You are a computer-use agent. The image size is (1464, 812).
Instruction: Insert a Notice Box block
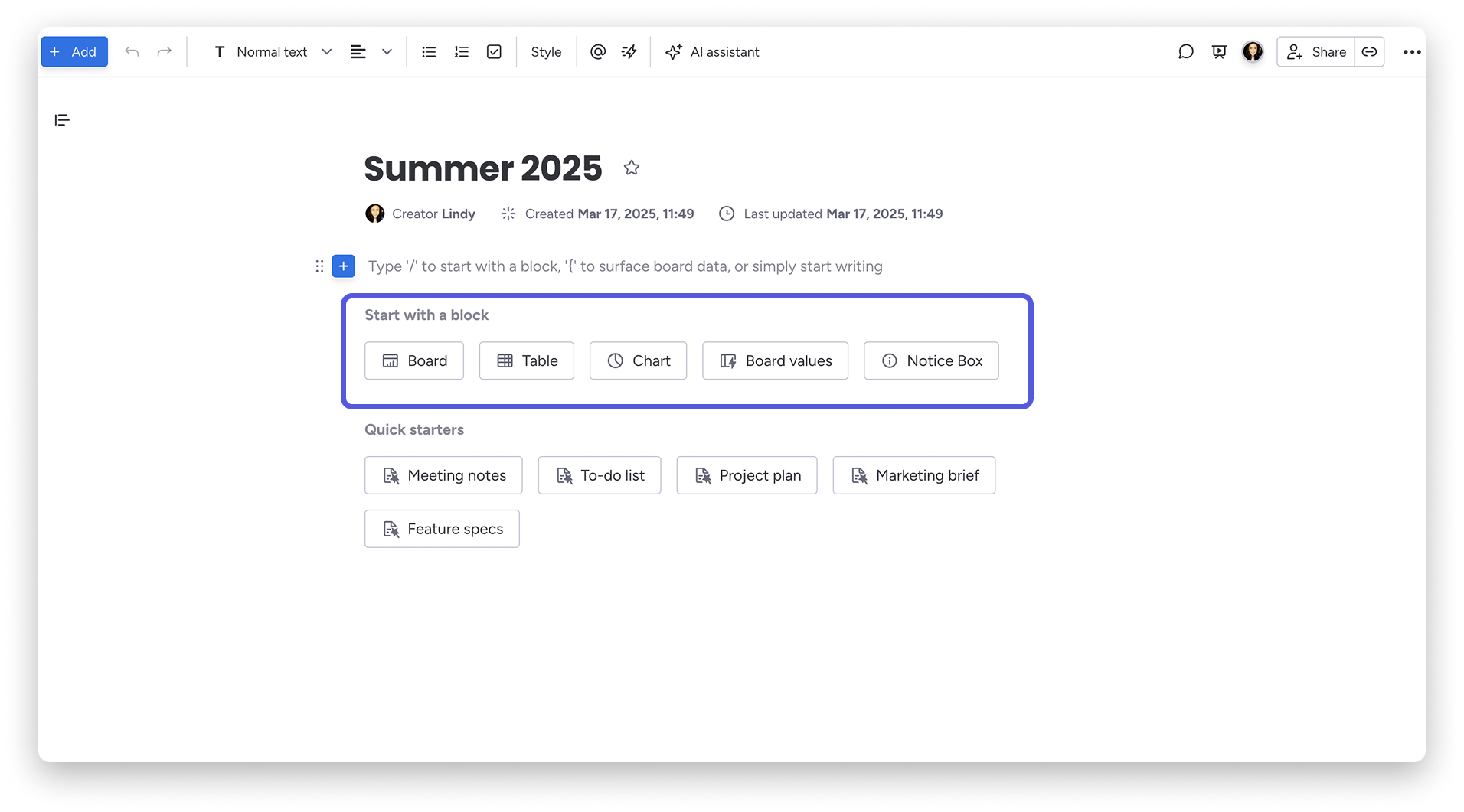click(931, 360)
